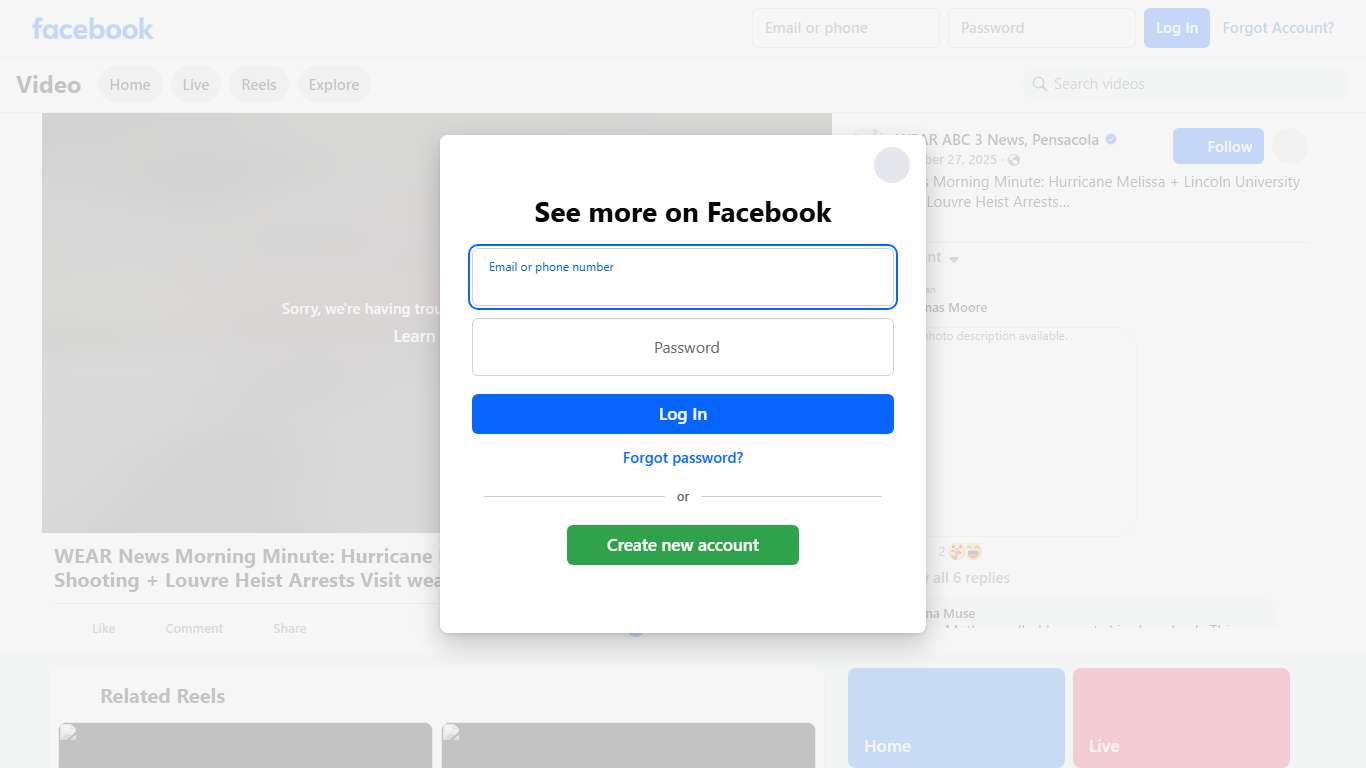Click the Follow button for WEAR ABC 3

click(1218, 146)
